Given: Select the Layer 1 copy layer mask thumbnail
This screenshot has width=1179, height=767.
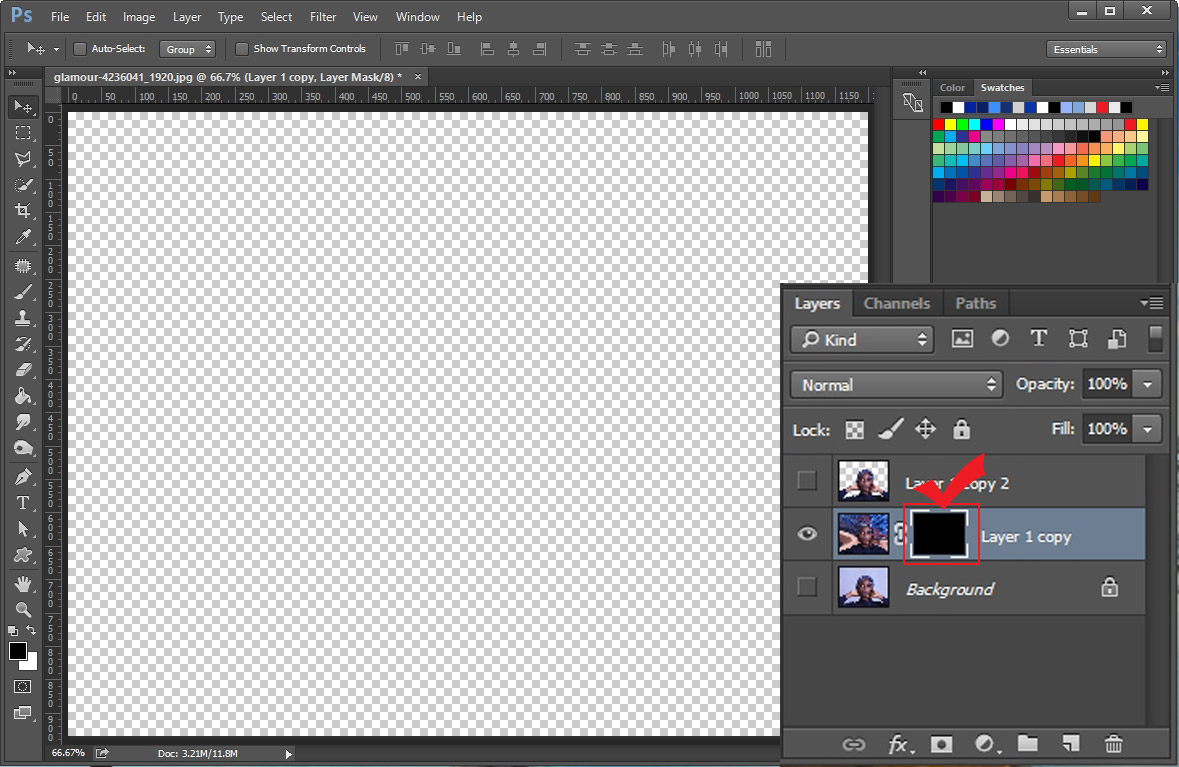Looking at the screenshot, I should pyautogui.click(x=939, y=533).
